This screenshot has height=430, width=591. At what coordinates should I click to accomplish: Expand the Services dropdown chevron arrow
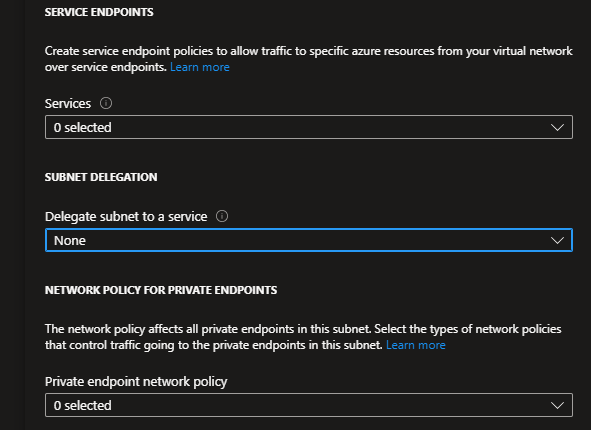coord(557,127)
